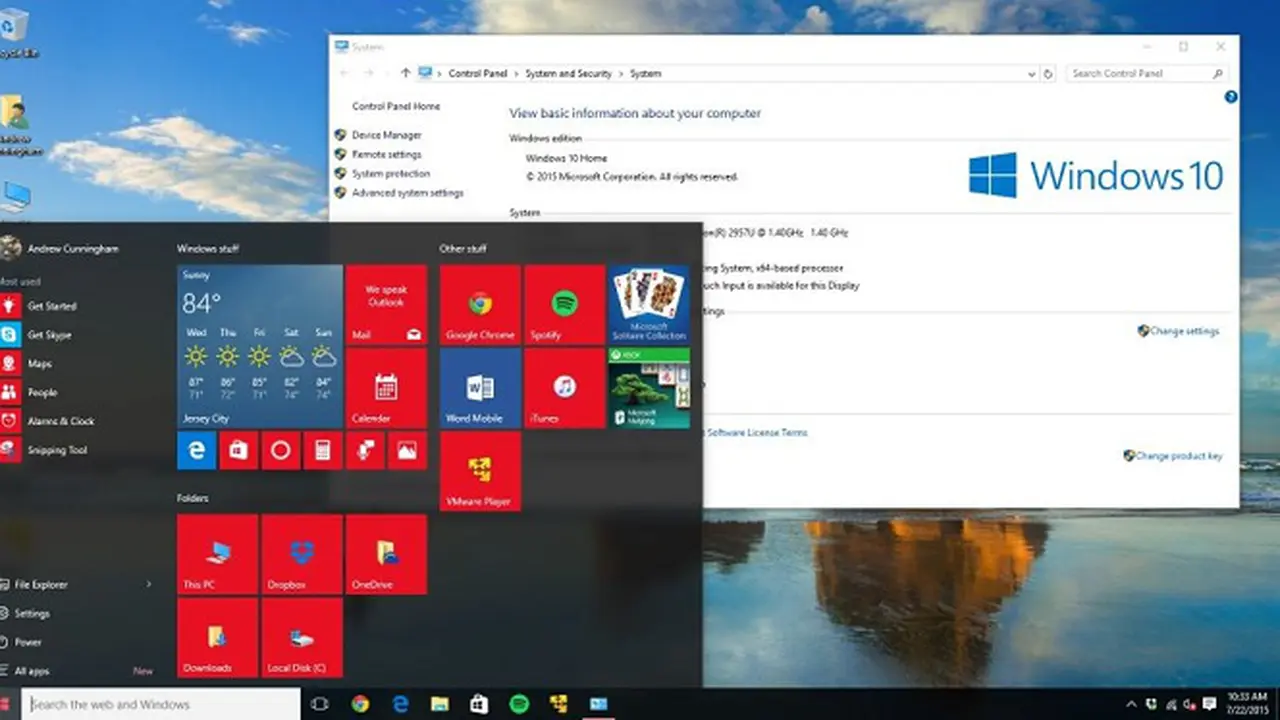Click the help question mark icon
This screenshot has width=1280, height=720.
[x=1231, y=97]
